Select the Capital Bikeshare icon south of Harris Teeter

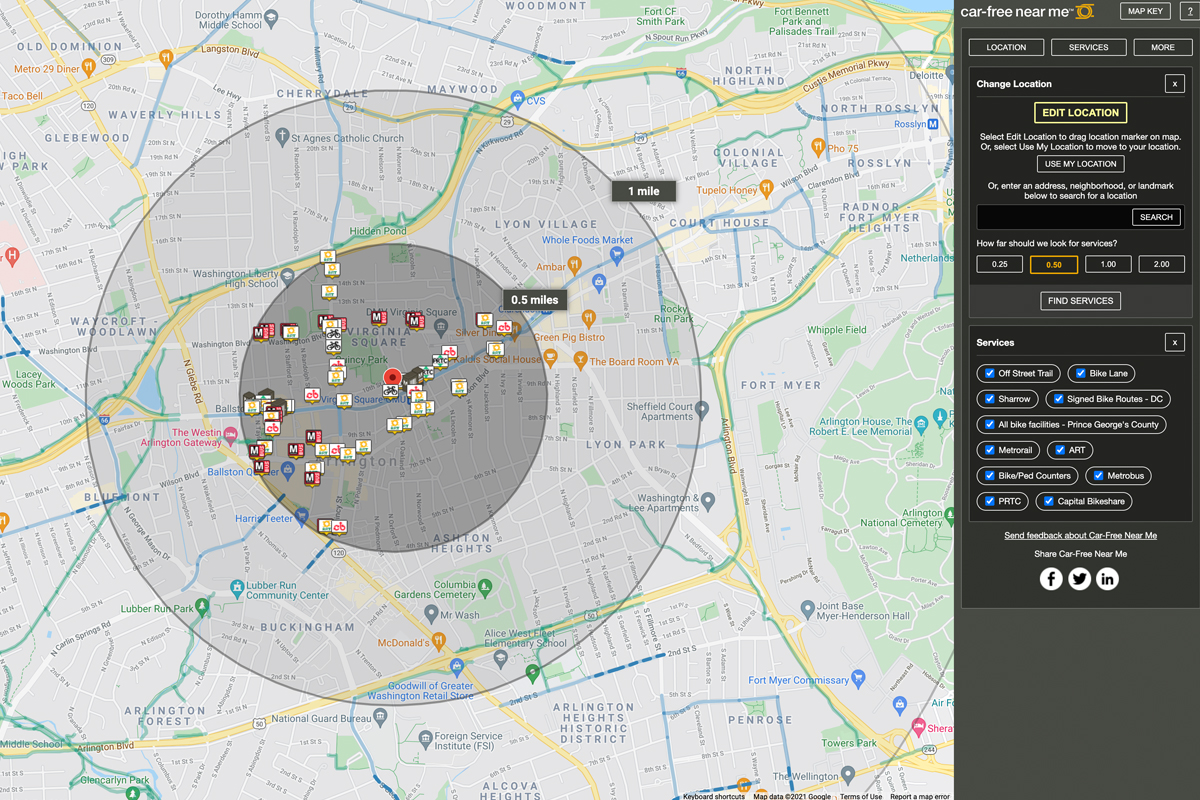click(339, 526)
